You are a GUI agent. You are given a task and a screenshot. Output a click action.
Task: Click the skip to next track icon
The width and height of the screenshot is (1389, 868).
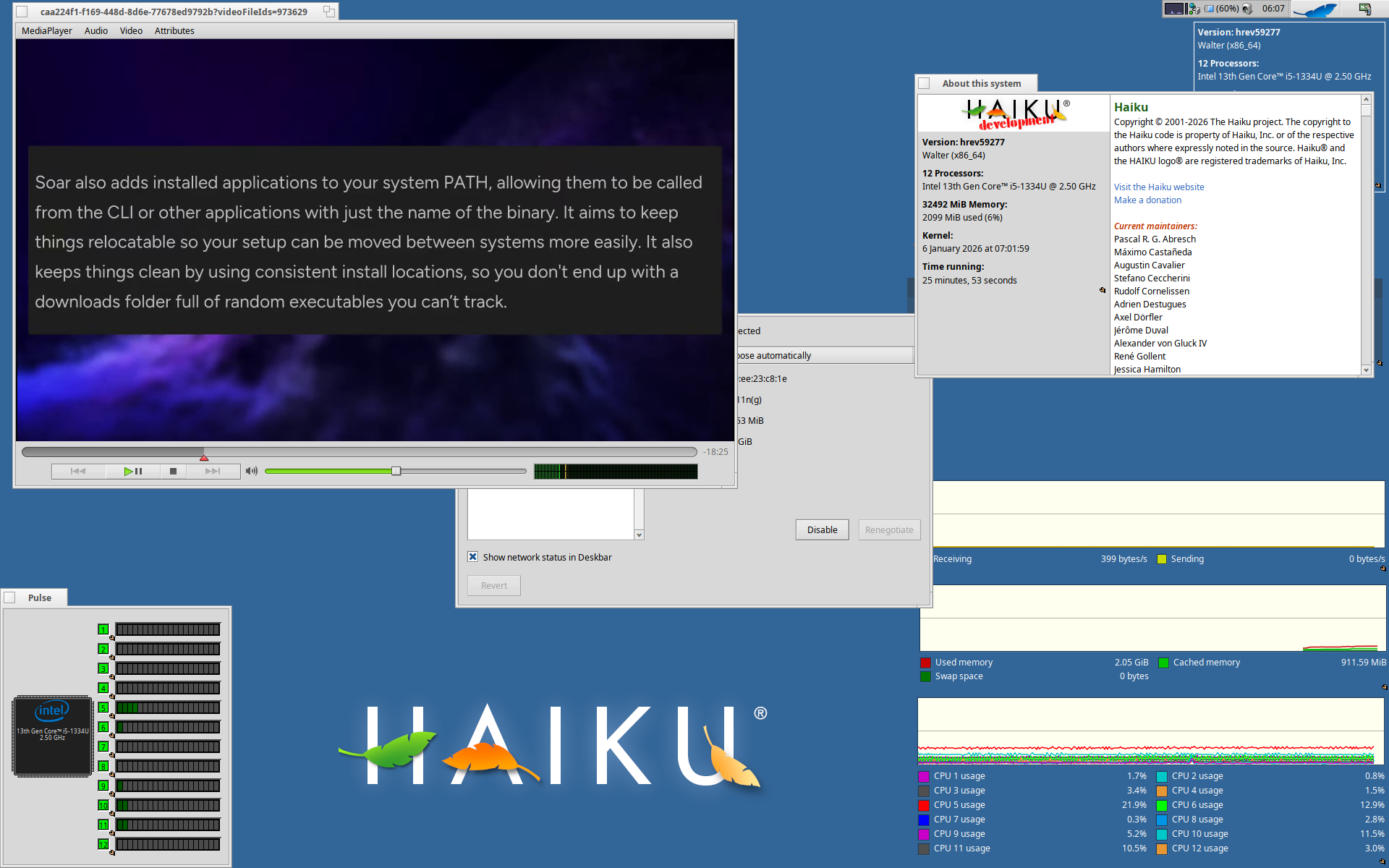(x=213, y=471)
